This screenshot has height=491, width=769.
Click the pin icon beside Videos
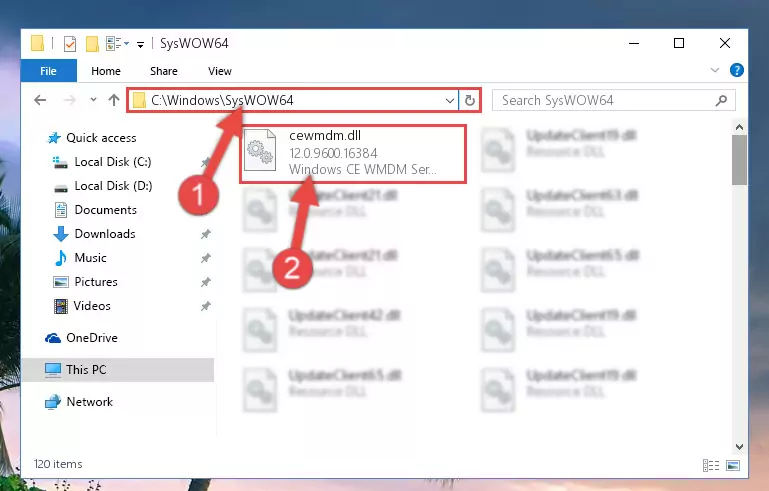click(205, 306)
